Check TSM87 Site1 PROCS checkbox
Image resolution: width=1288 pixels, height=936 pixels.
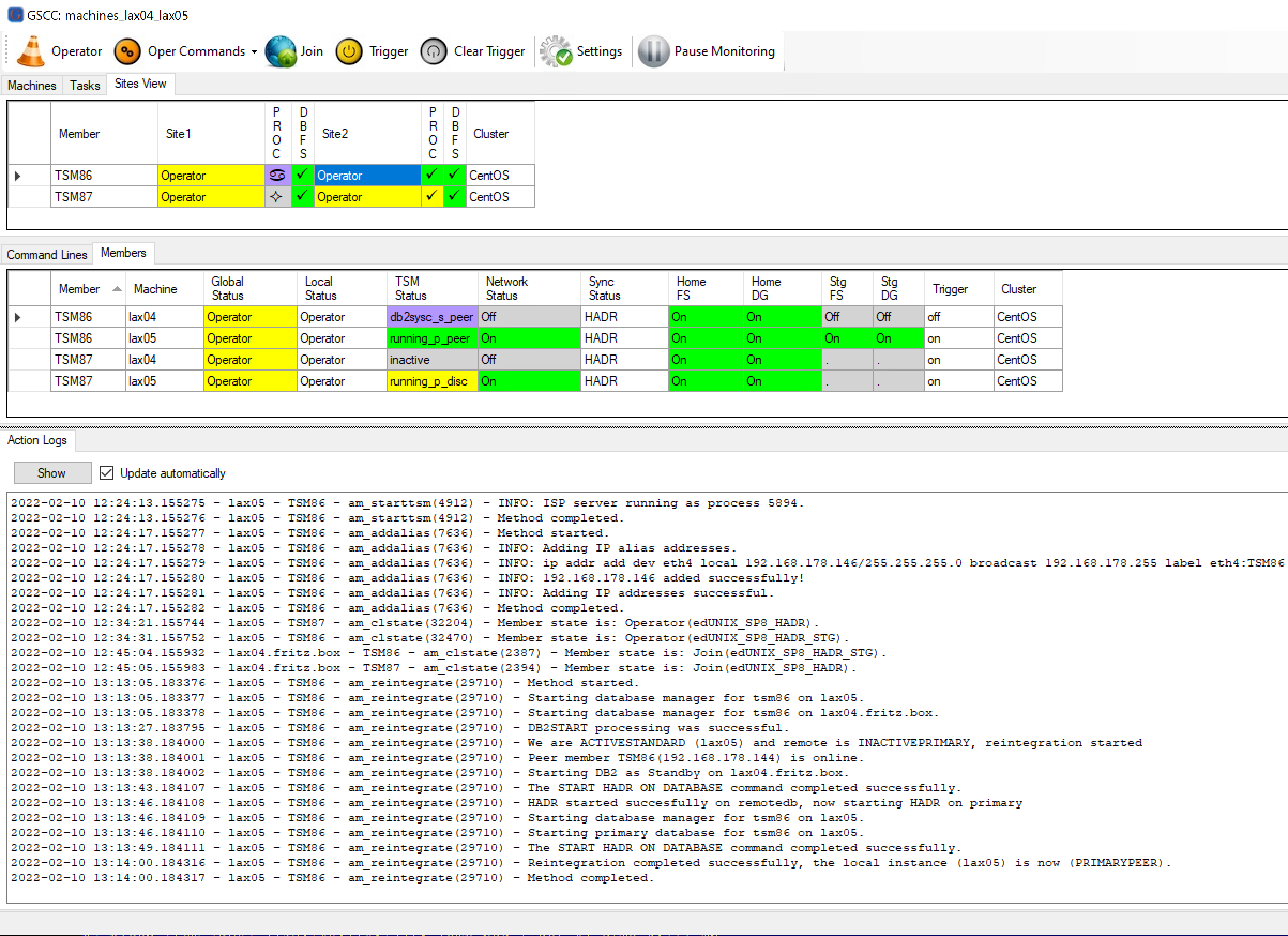coord(272,197)
